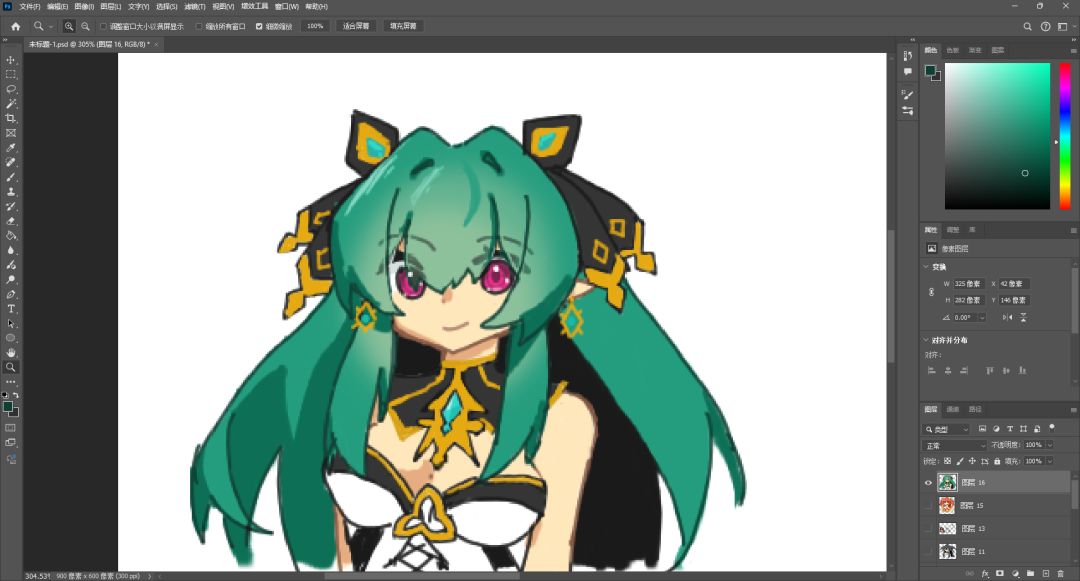Screen dimensions: 1080x581
Task: Create a new group folder
Action: click(x=1030, y=573)
